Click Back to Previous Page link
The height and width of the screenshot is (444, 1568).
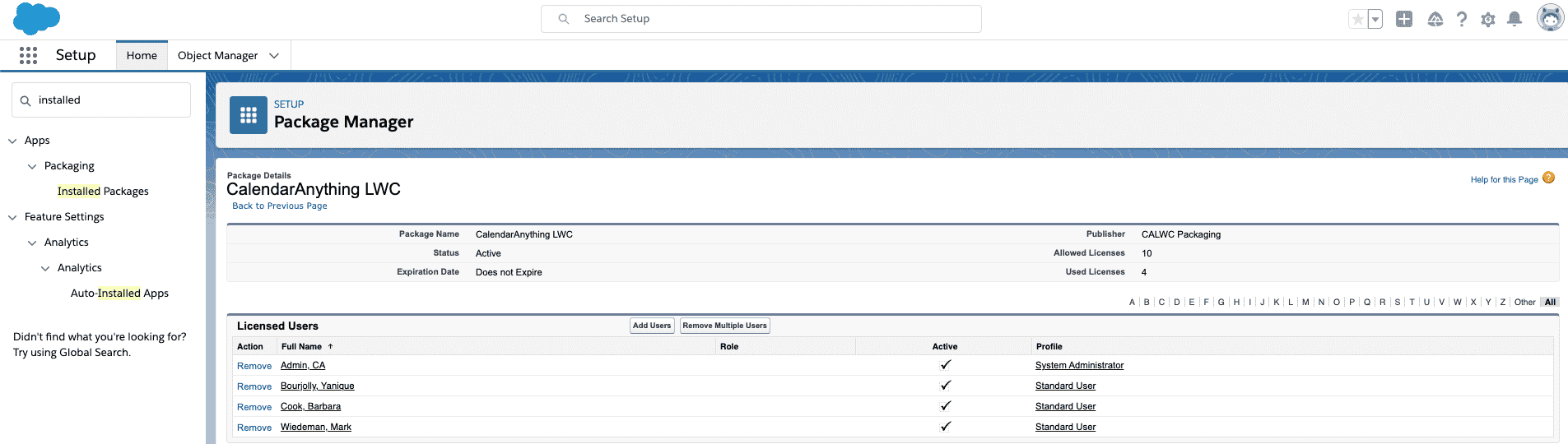point(280,206)
